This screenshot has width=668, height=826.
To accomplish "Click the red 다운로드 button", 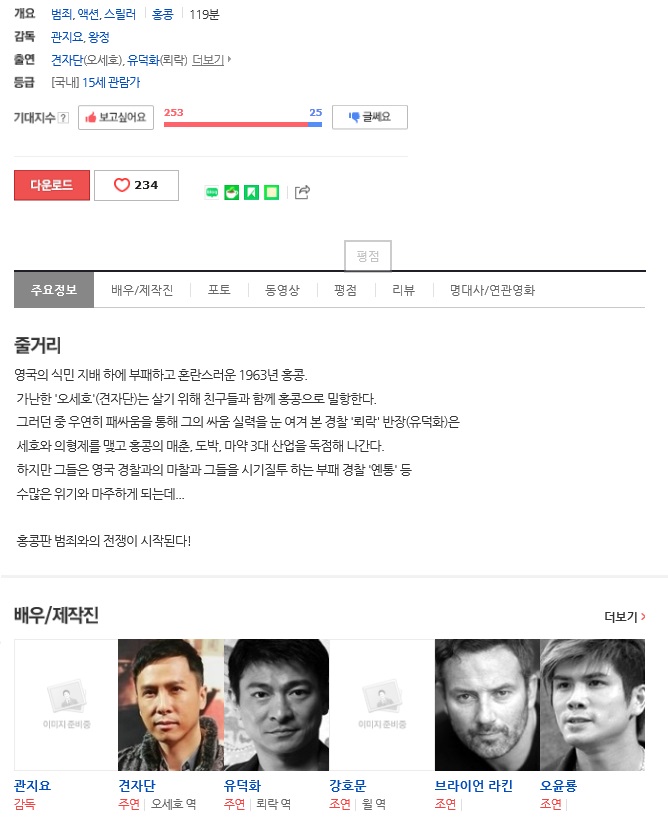I will [52, 185].
